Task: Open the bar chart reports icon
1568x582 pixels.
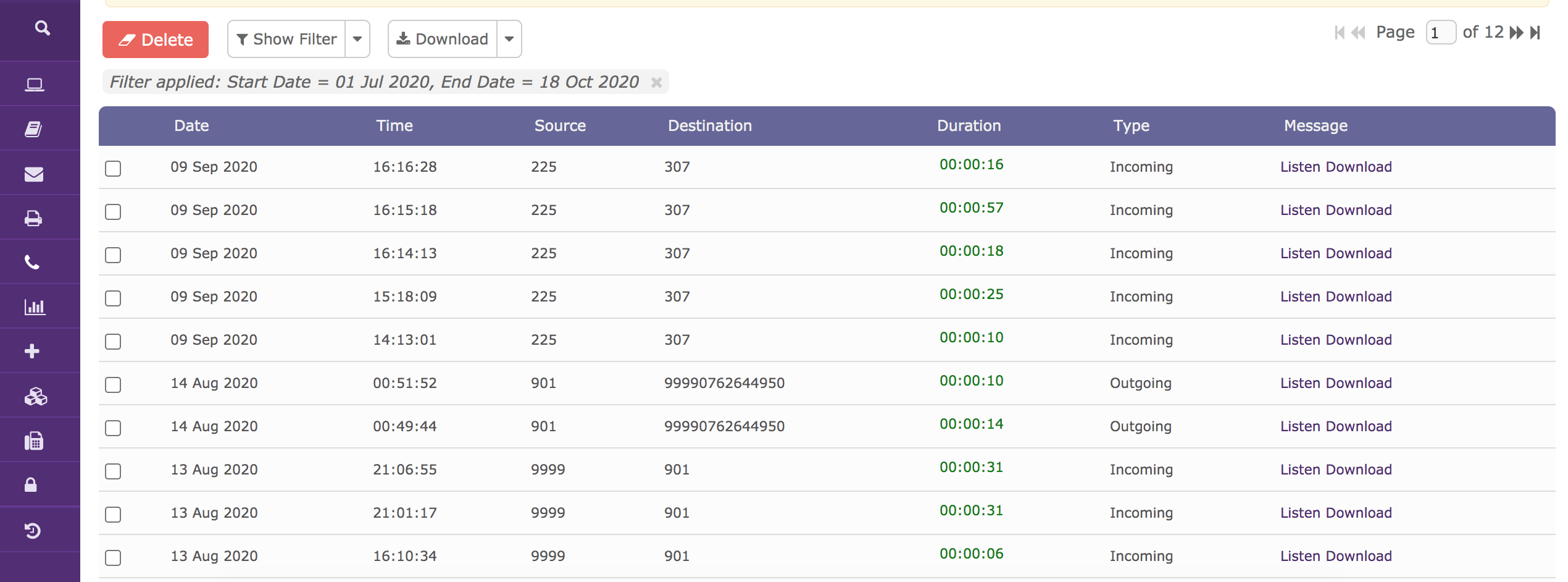Action: [x=35, y=307]
